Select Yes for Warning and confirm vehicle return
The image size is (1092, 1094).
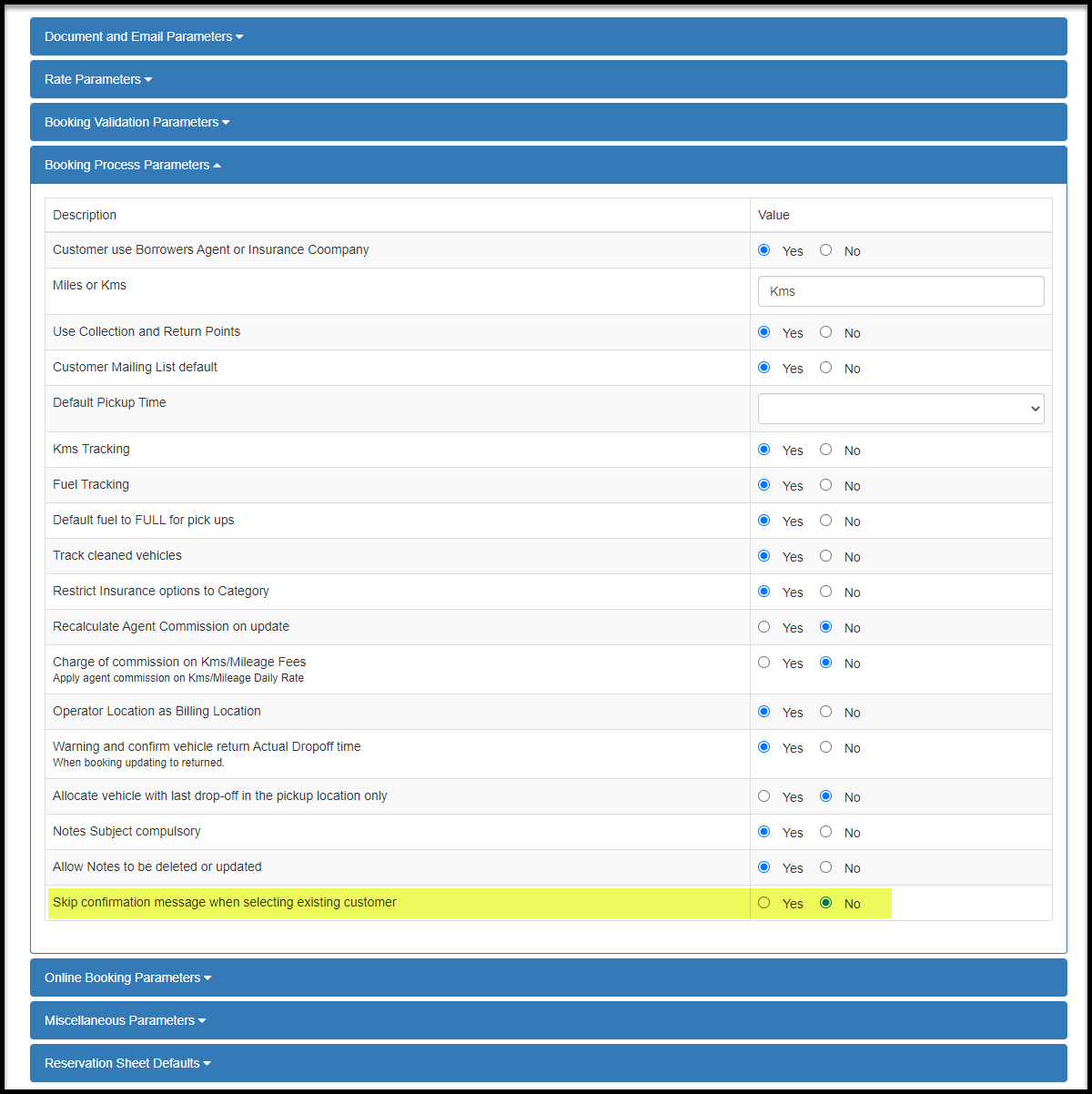763,746
